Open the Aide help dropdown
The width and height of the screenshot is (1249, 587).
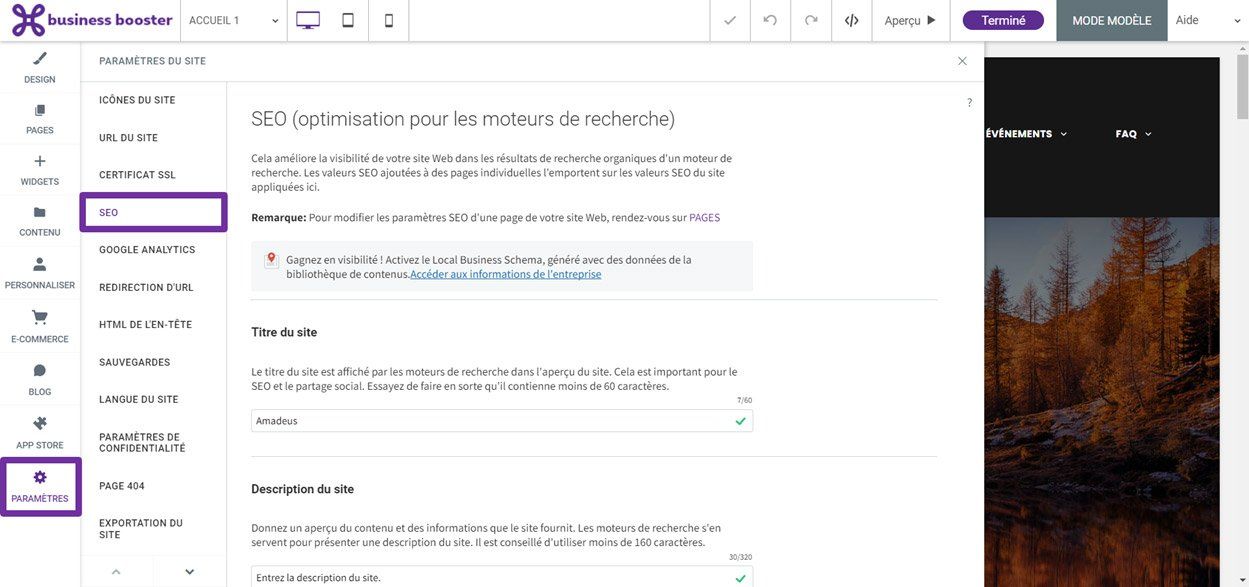pyautogui.click(x=1207, y=20)
